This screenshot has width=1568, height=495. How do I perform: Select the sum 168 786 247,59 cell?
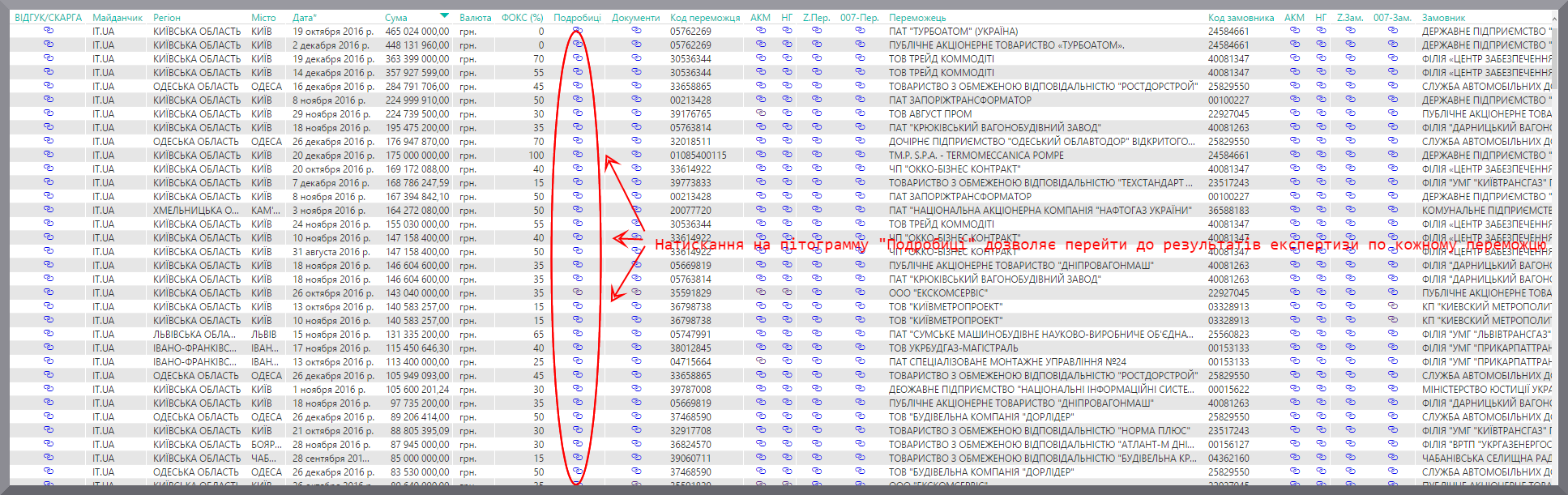[x=417, y=182]
